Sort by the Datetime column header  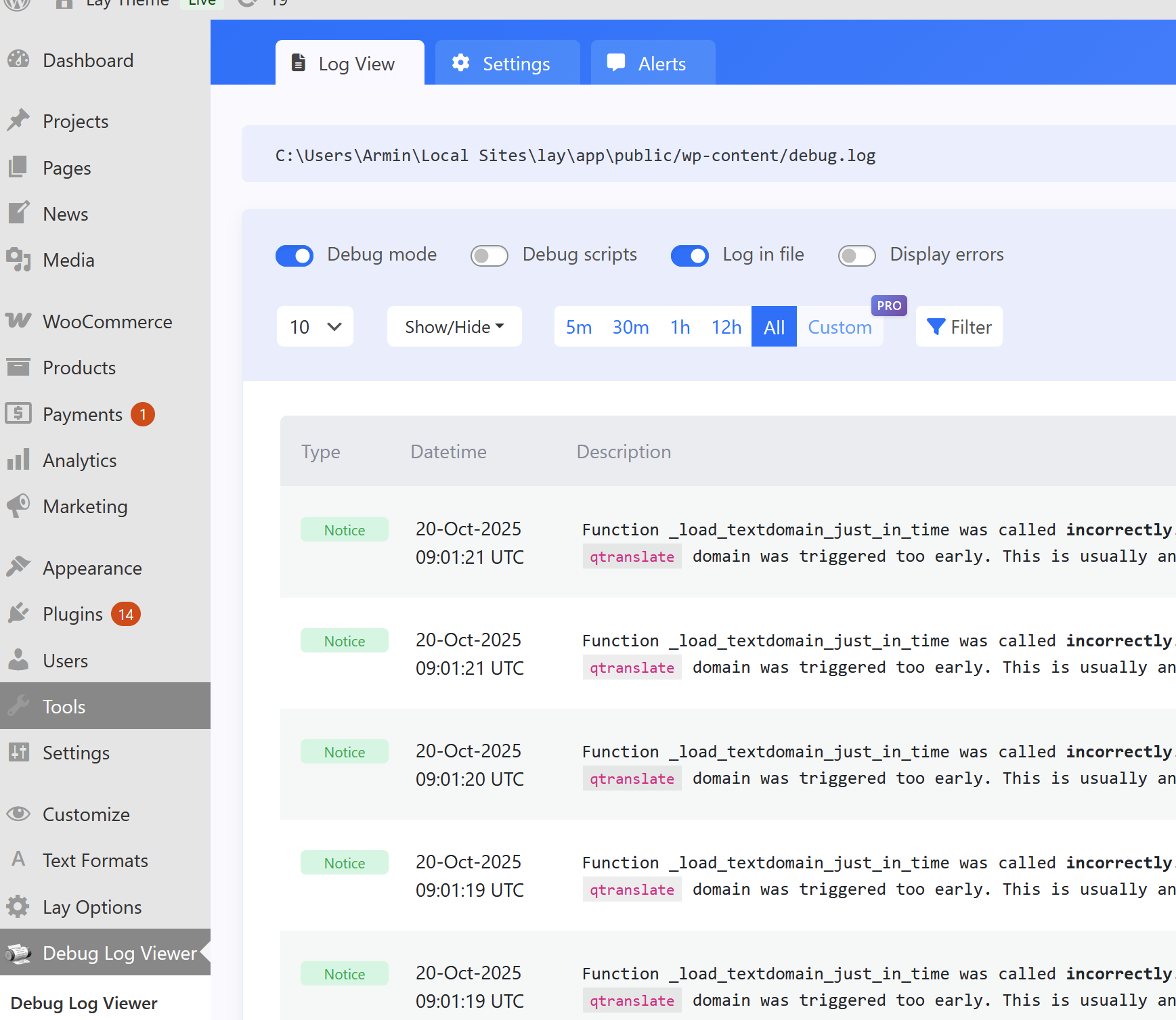point(448,451)
